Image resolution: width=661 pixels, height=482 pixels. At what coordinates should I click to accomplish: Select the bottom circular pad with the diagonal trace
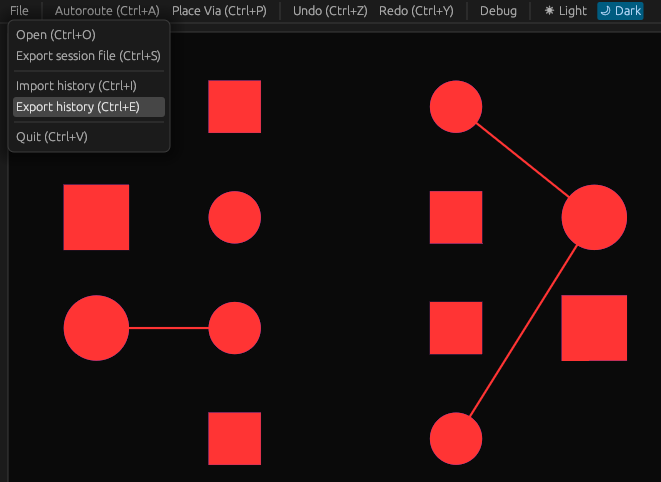(456, 438)
